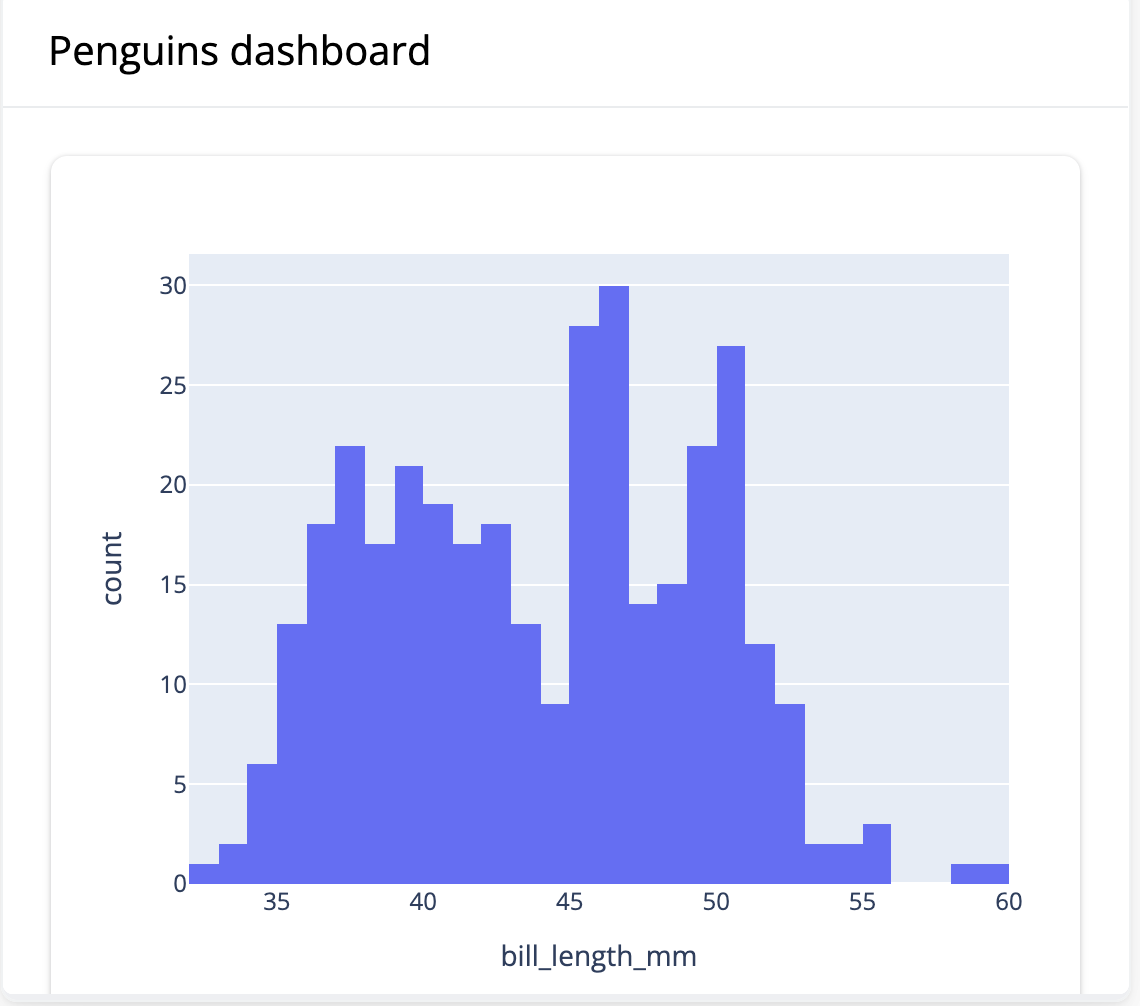Select the bar with count 21 before 40

click(409, 675)
